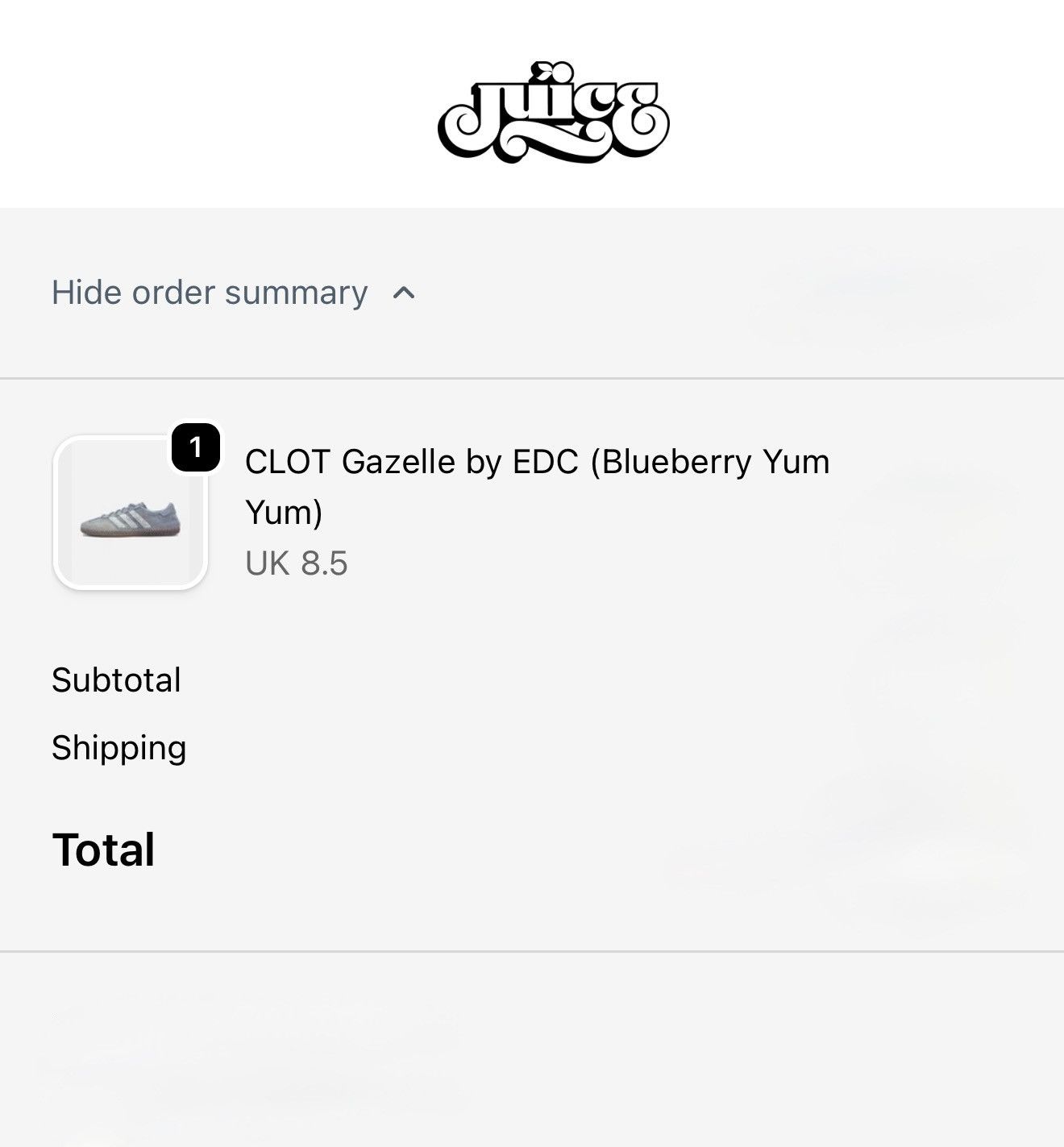Click the quantity badge showing 1

[x=196, y=447]
